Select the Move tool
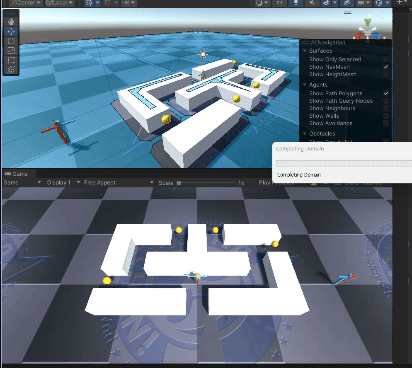This screenshot has height=368, width=412. 11,32
